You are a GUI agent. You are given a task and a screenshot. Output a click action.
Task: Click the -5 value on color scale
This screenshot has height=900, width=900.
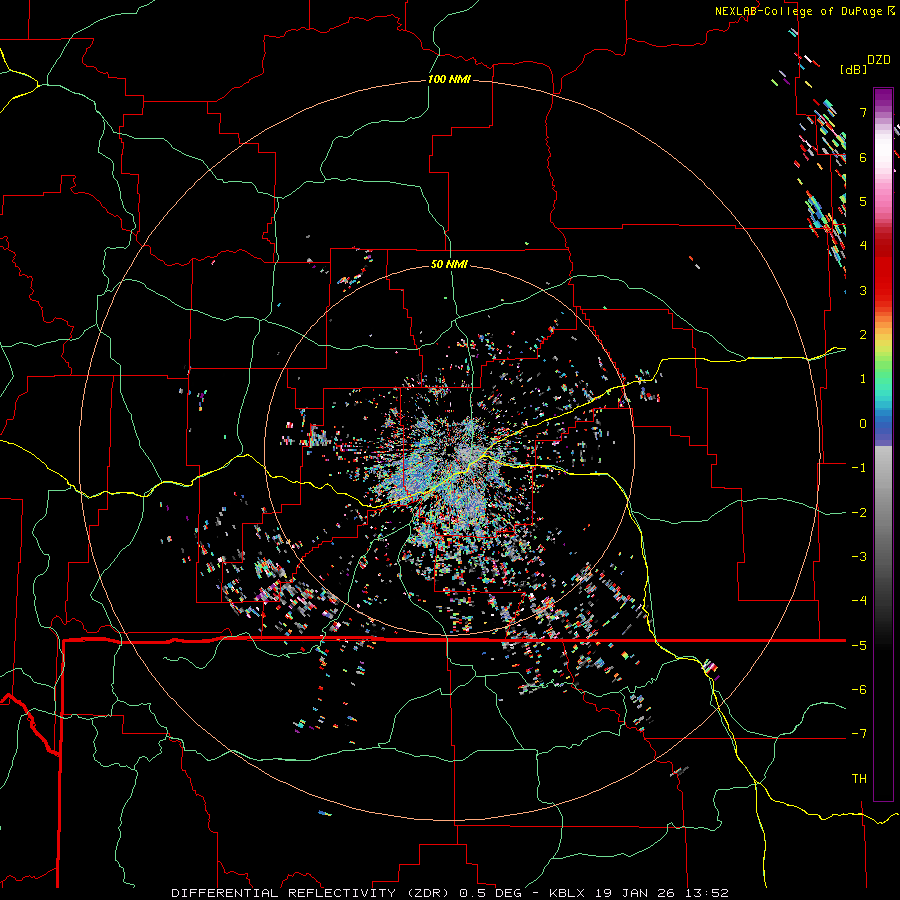coord(859,645)
